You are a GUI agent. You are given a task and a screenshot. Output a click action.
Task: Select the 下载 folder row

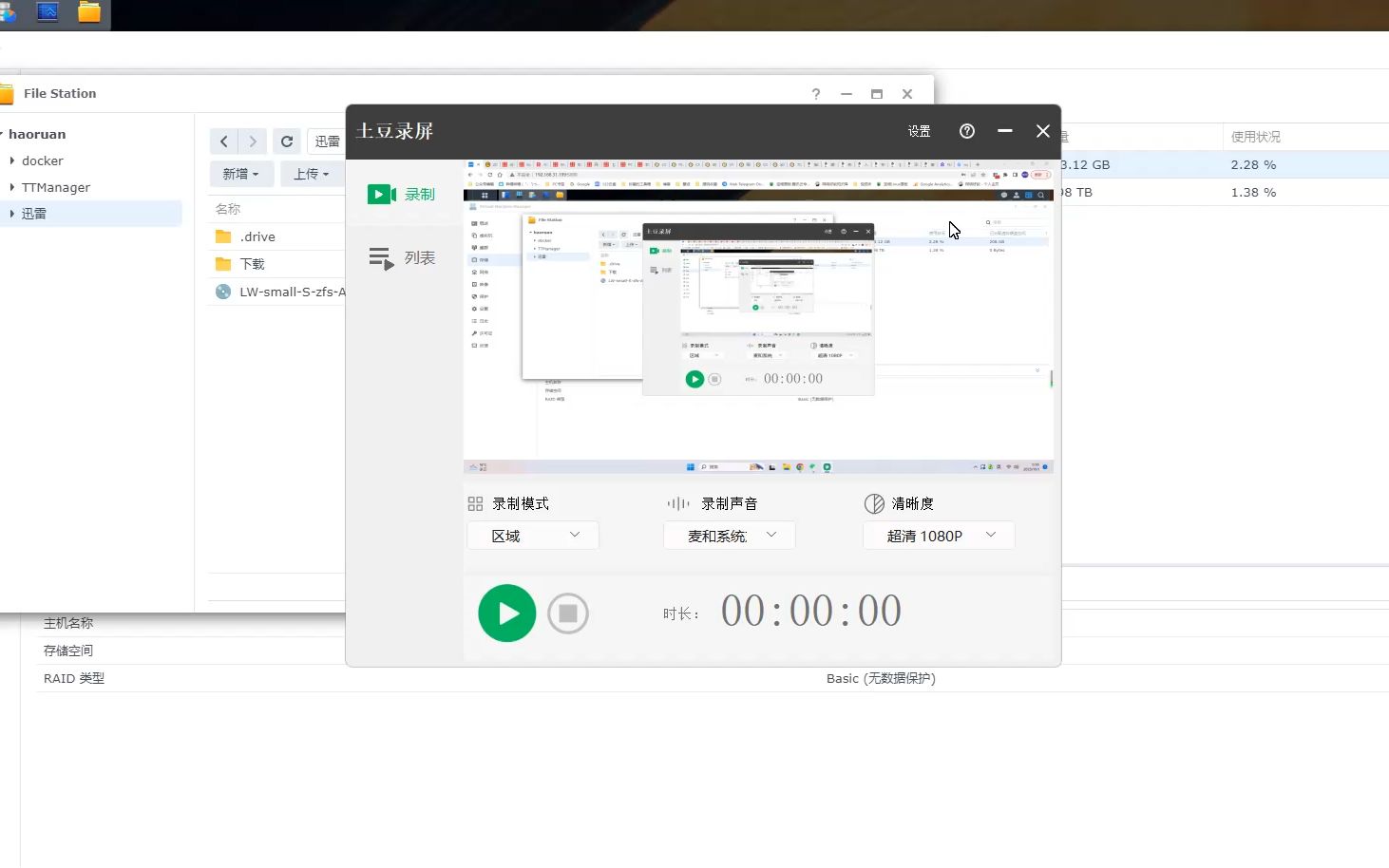pos(277,264)
